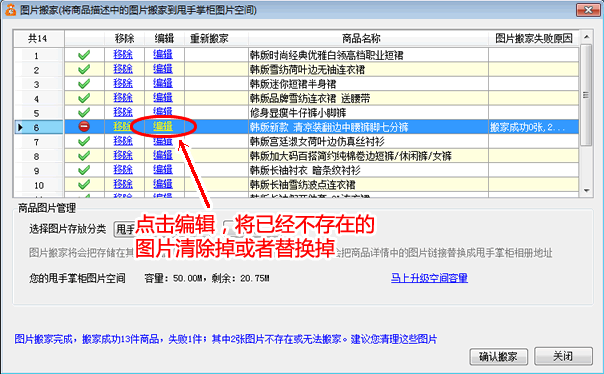Click the green check icon in row 10

(84, 184)
